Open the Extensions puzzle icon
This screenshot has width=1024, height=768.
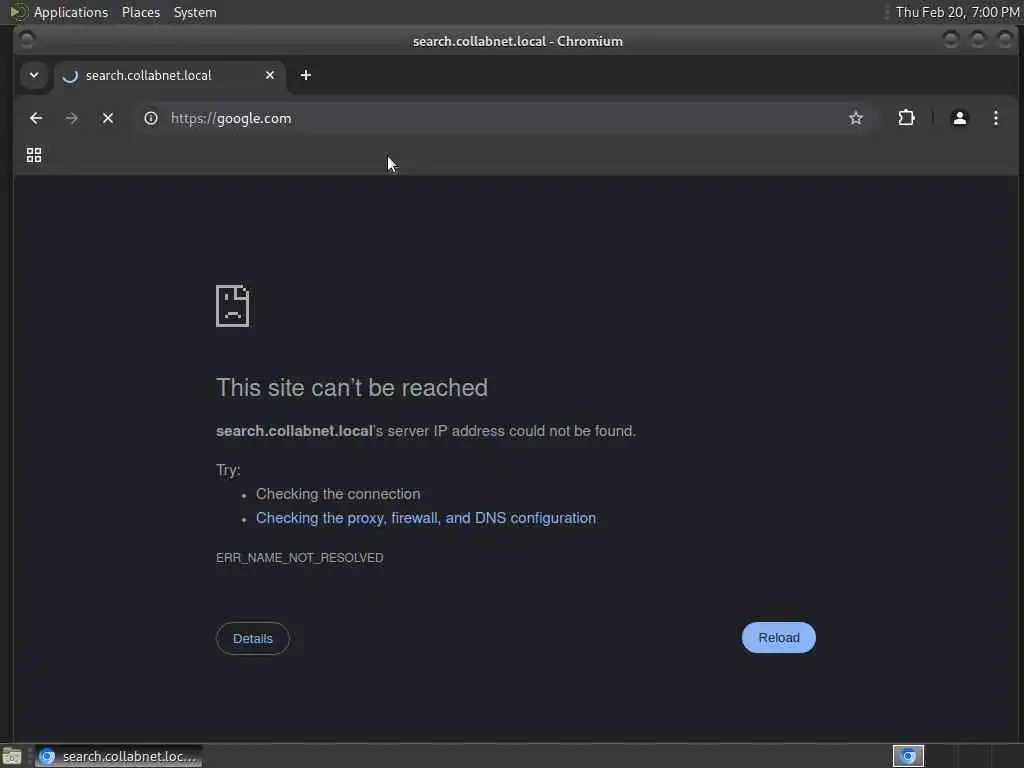(x=906, y=118)
